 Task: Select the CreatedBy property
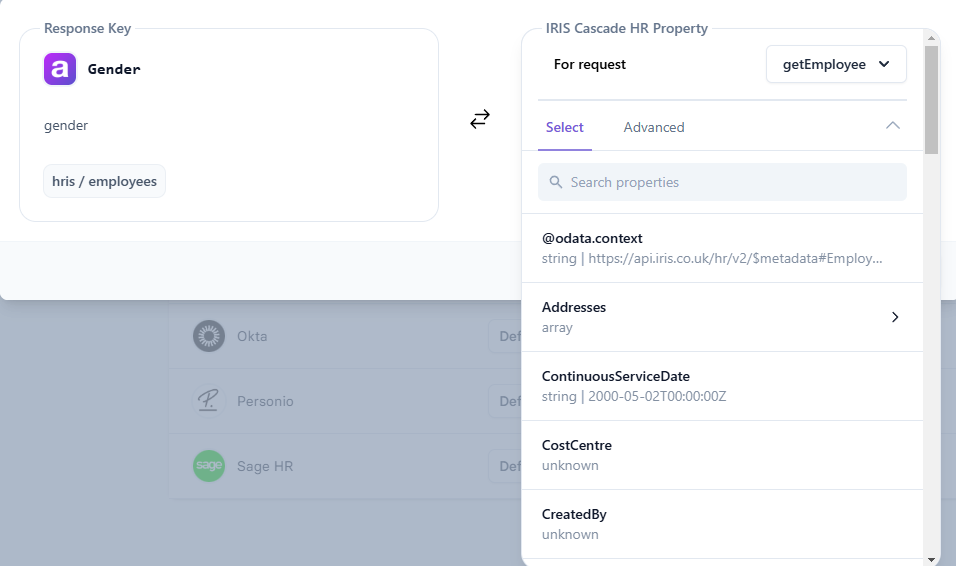[722, 524]
